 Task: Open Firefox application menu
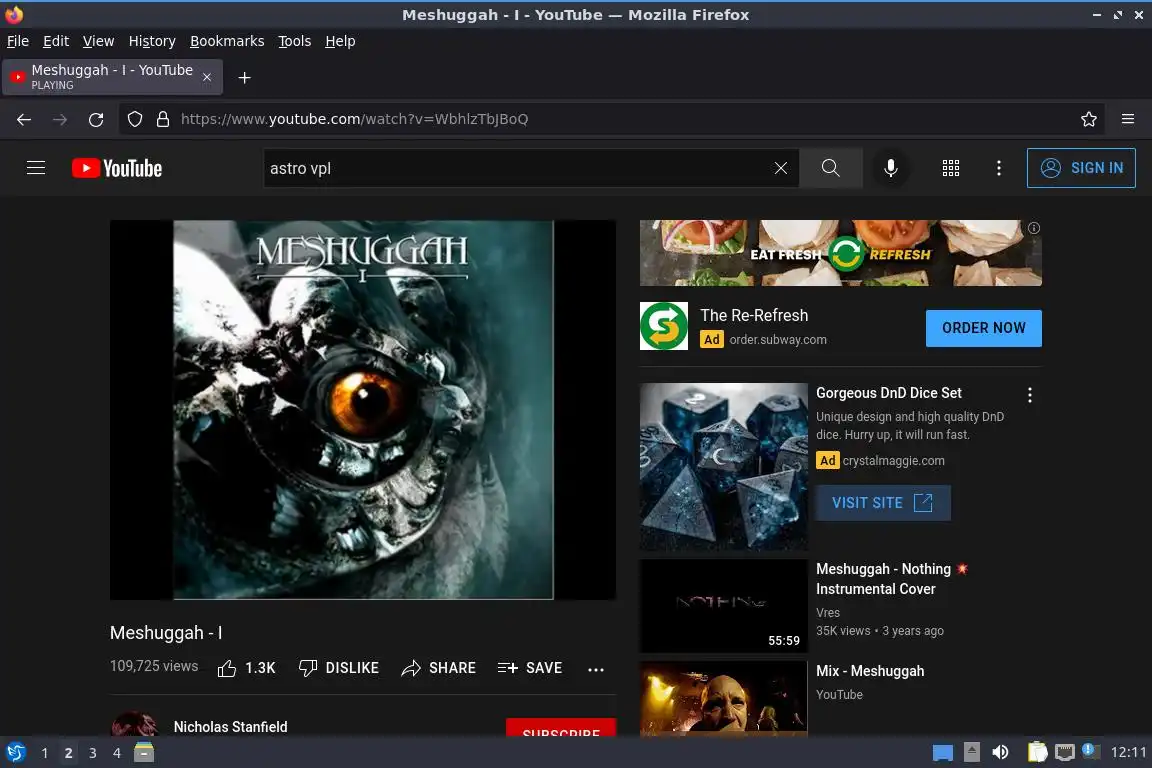pos(1128,119)
